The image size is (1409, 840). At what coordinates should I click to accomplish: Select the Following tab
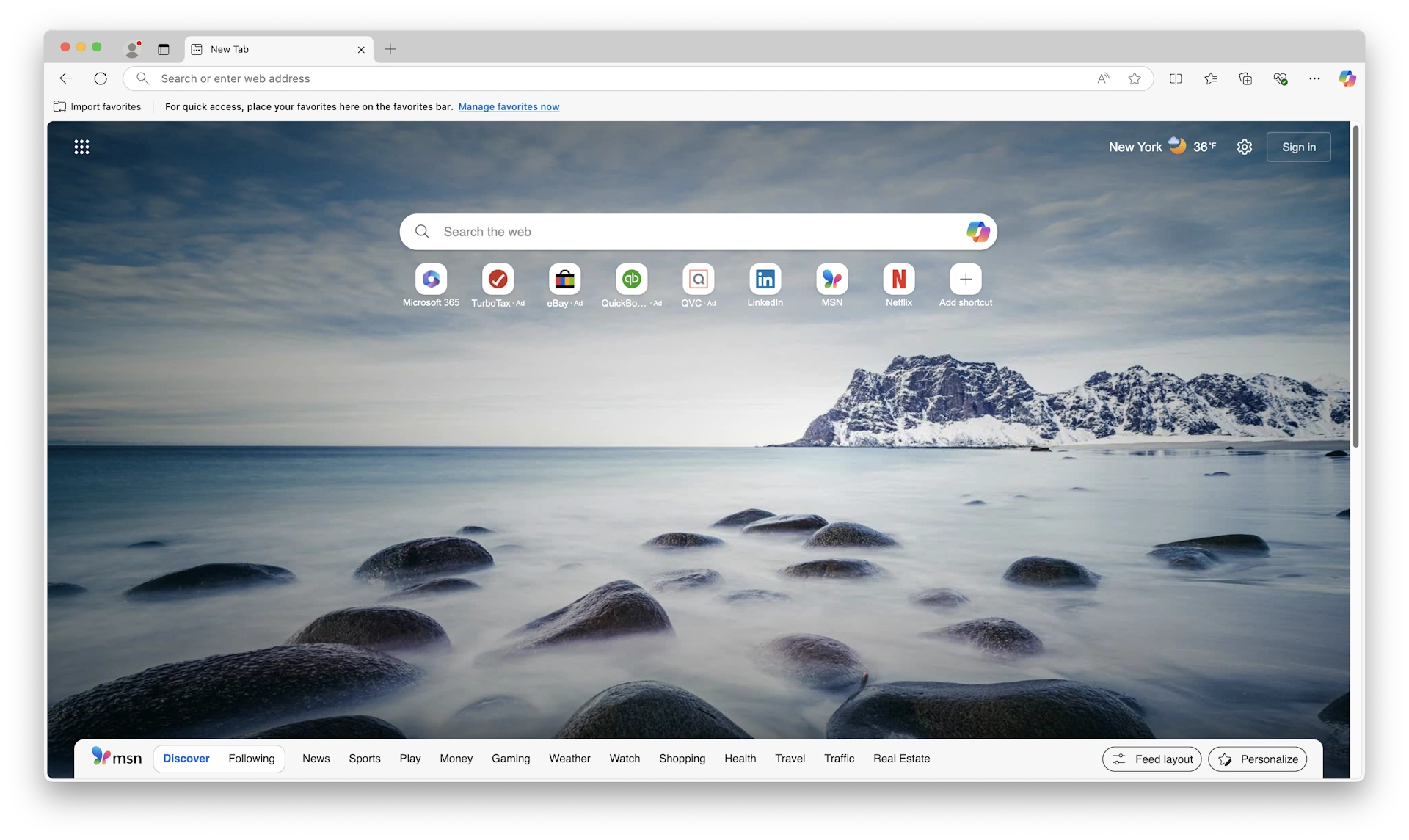[252, 758]
